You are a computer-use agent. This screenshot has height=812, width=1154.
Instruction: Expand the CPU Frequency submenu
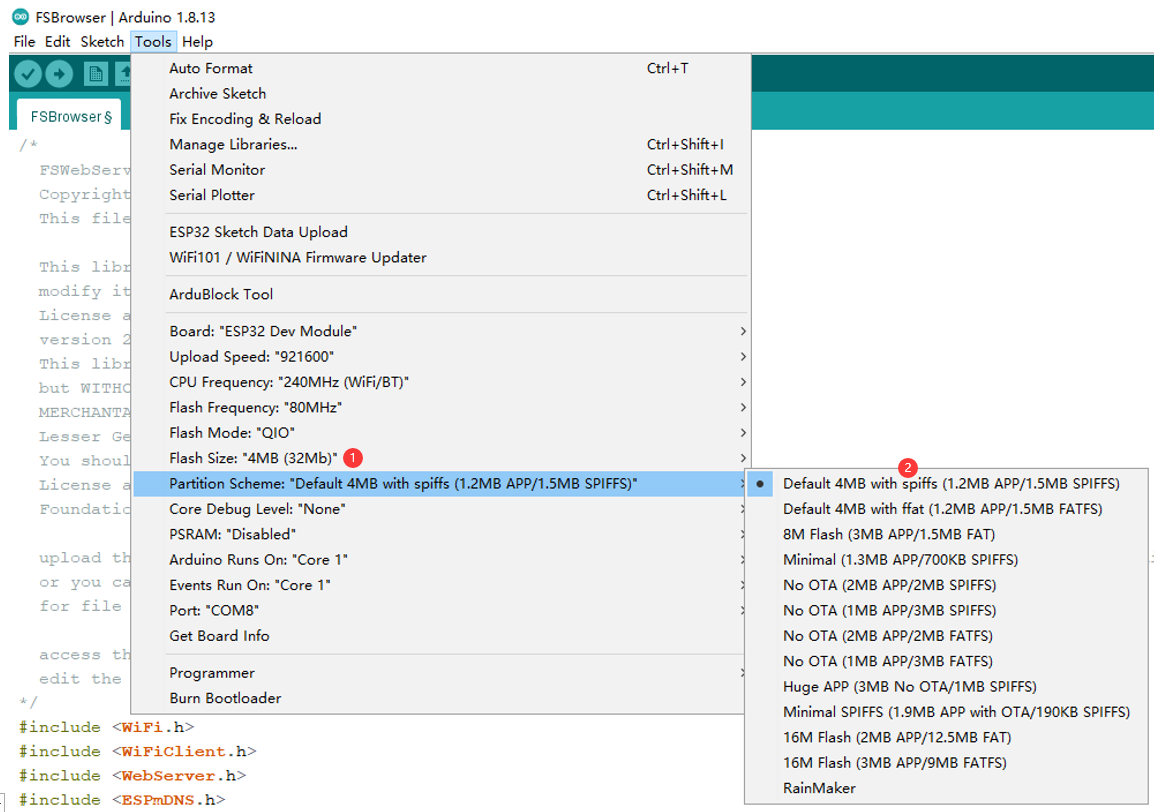[x=440, y=382]
